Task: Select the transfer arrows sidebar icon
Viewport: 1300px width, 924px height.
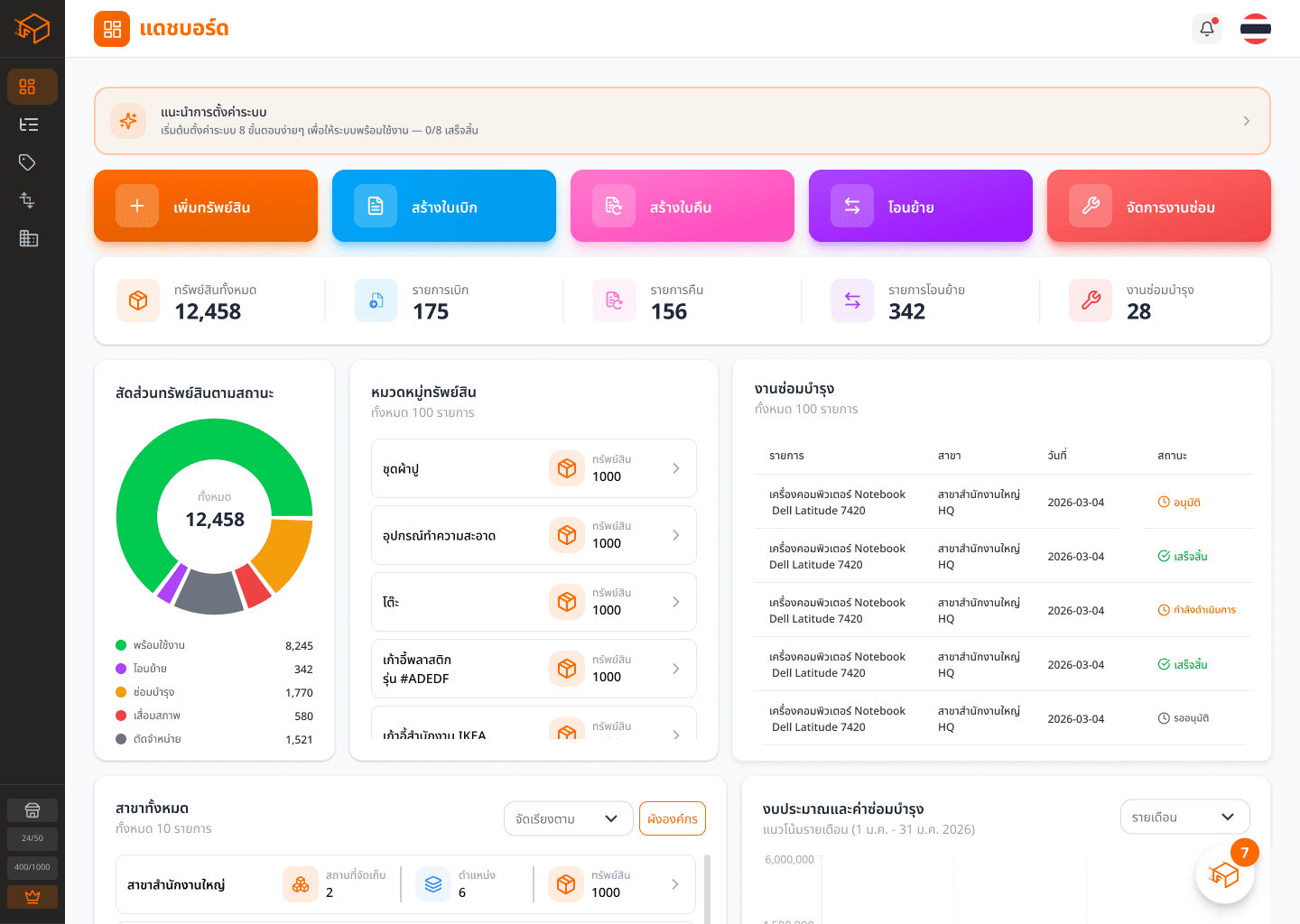Action: pyautogui.click(x=27, y=200)
